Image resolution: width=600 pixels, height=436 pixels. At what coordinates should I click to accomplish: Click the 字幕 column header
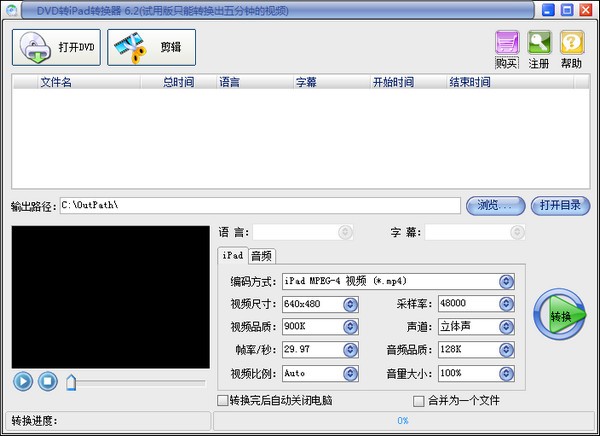[x=331, y=82]
